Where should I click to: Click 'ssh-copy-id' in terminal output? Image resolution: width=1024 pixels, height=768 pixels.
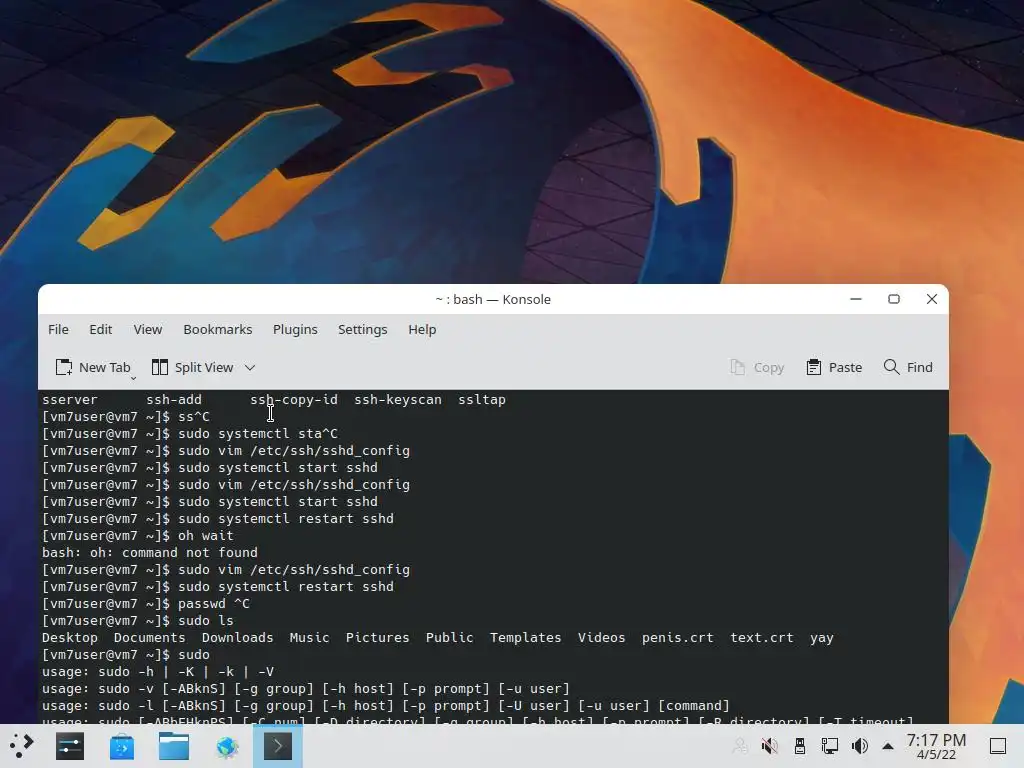click(x=294, y=400)
